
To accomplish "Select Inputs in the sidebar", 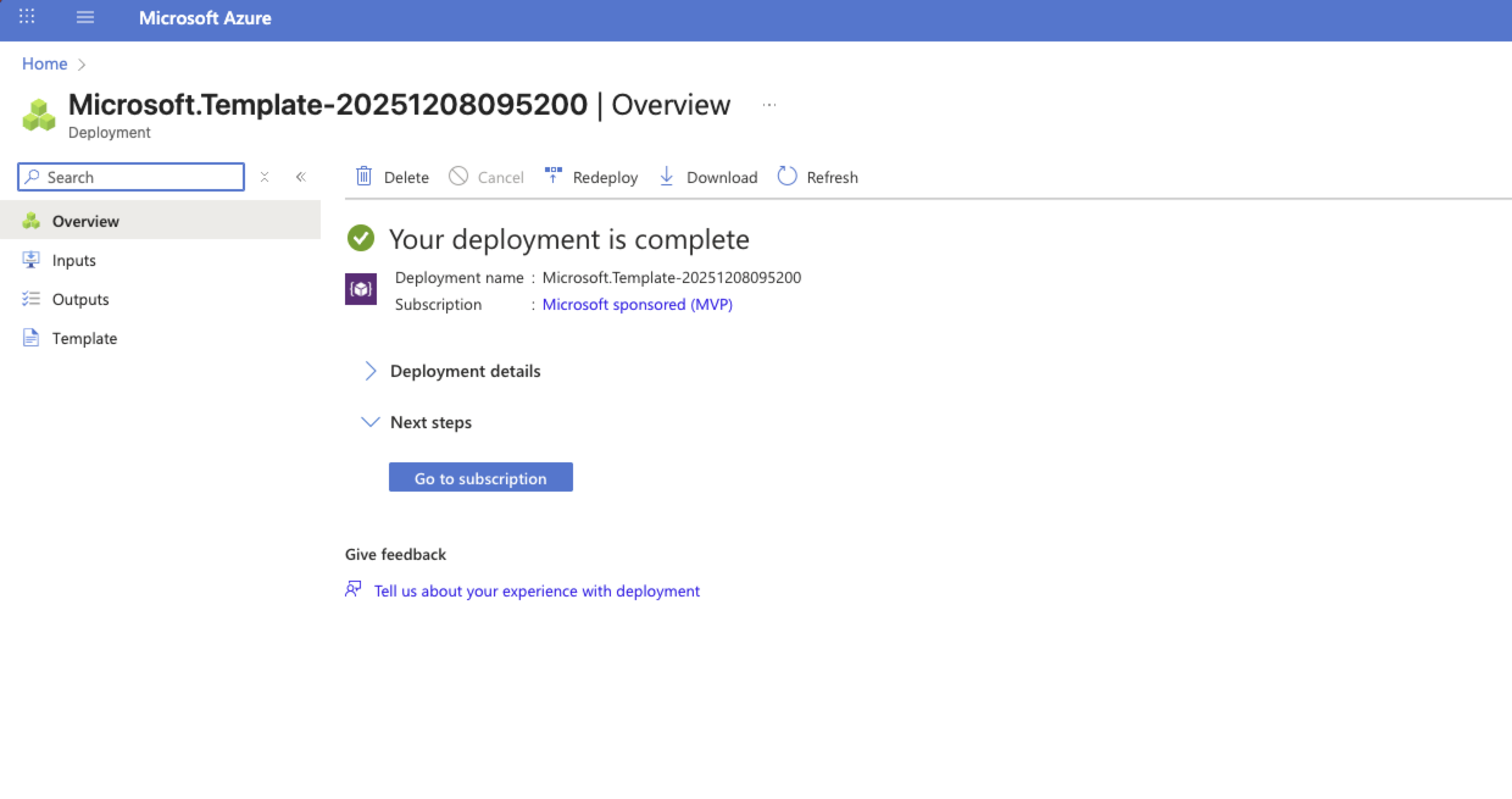I will coord(74,260).
